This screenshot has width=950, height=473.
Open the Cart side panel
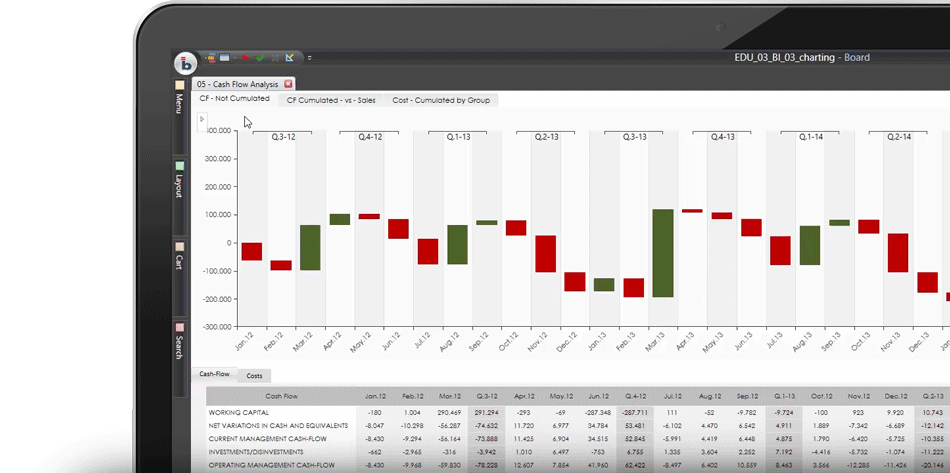[x=180, y=257]
